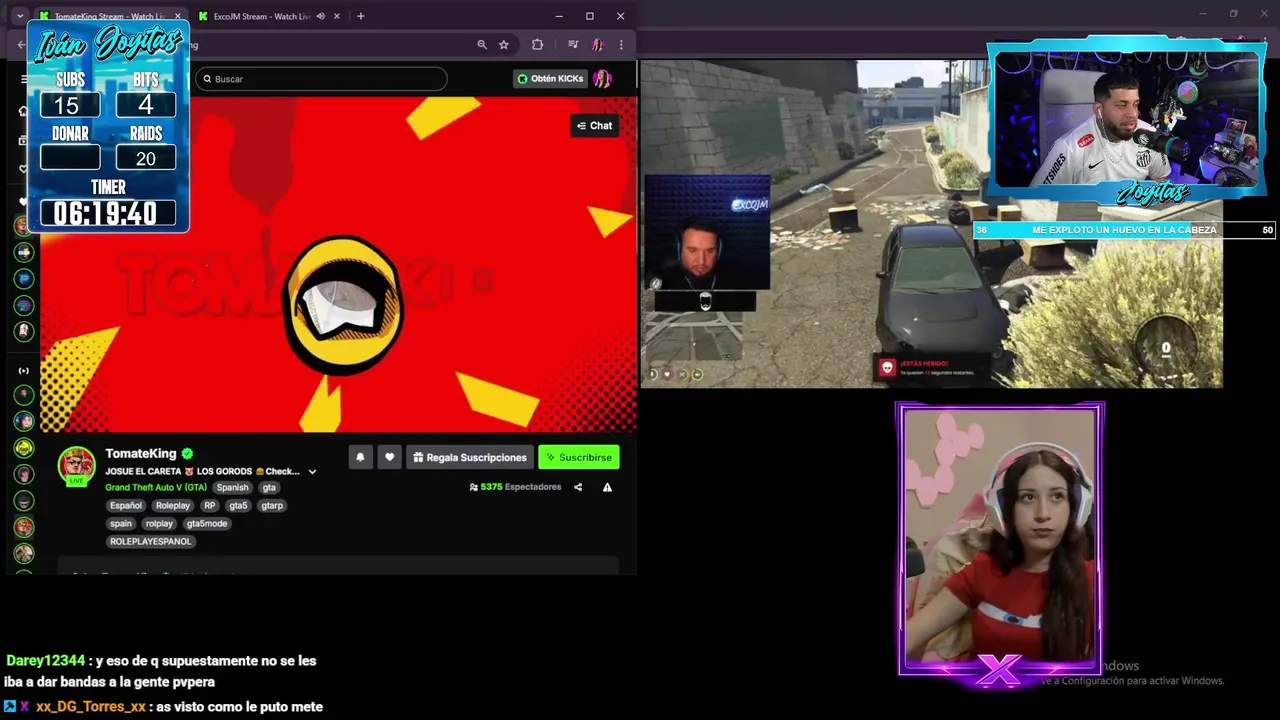Click the Obtén KICKs button
The height and width of the screenshot is (720, 1280).
pos(550,79)
